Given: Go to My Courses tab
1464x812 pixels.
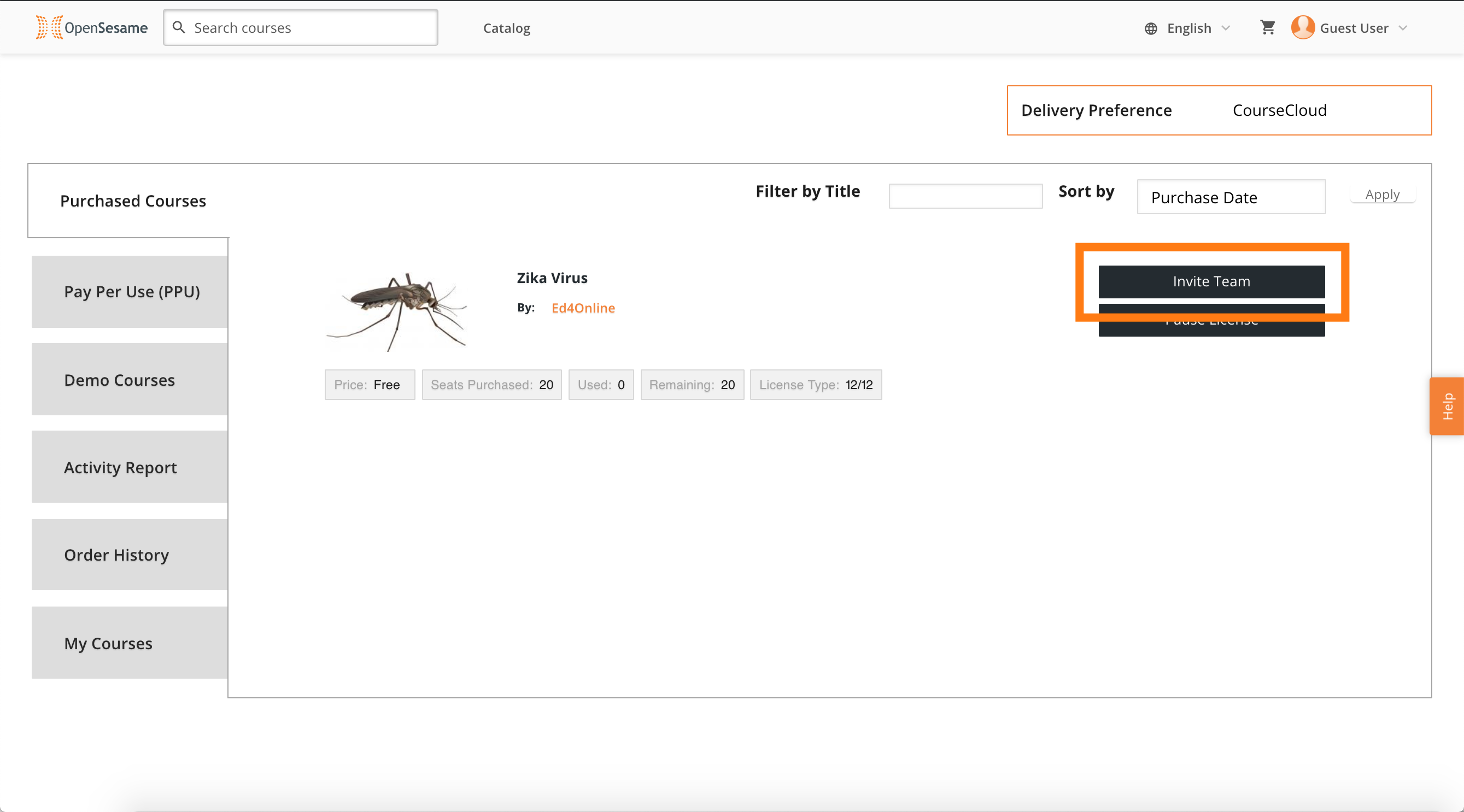Looking at the screenshot, I should click(130, 643).
